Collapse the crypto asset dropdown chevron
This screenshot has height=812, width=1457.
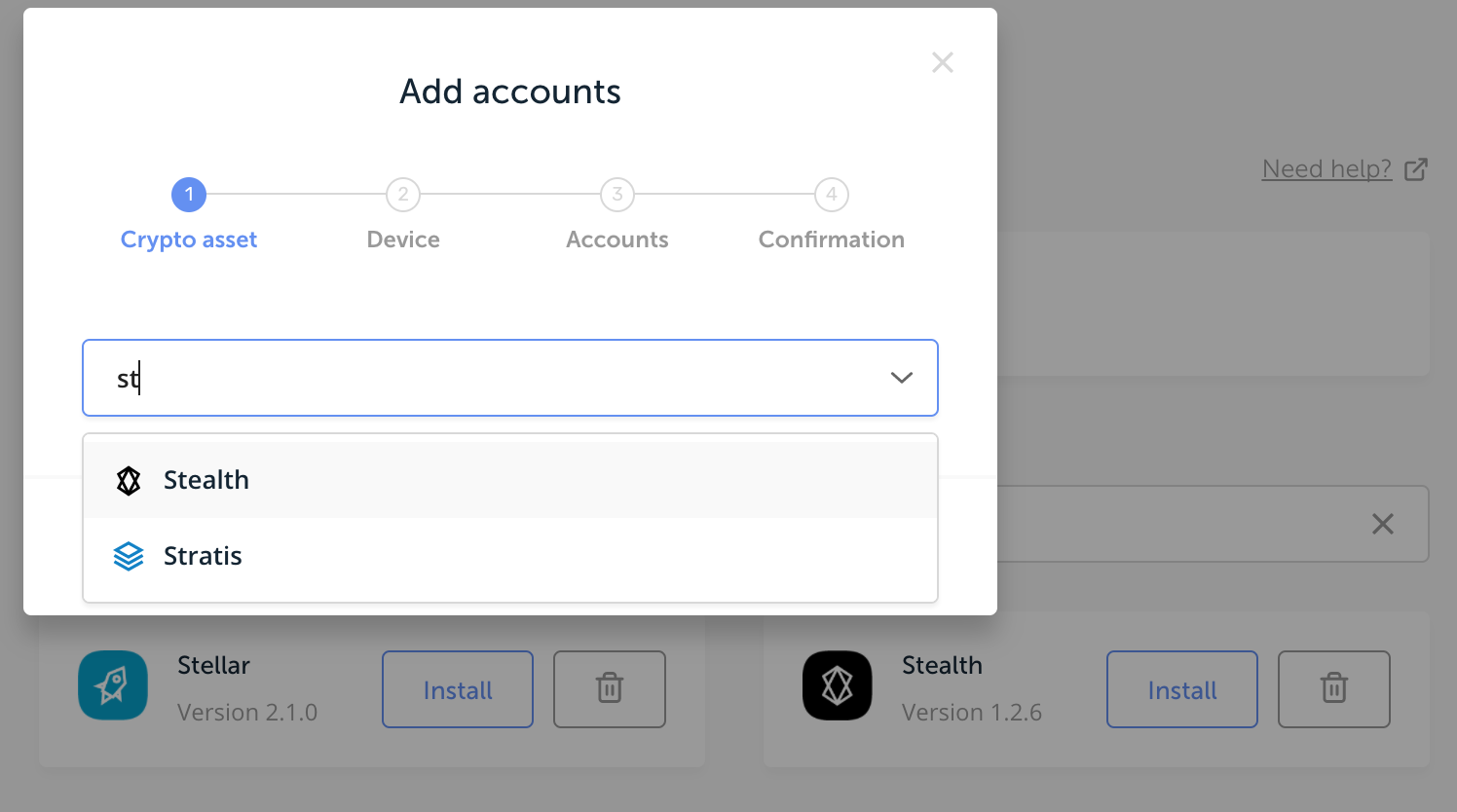902,378
